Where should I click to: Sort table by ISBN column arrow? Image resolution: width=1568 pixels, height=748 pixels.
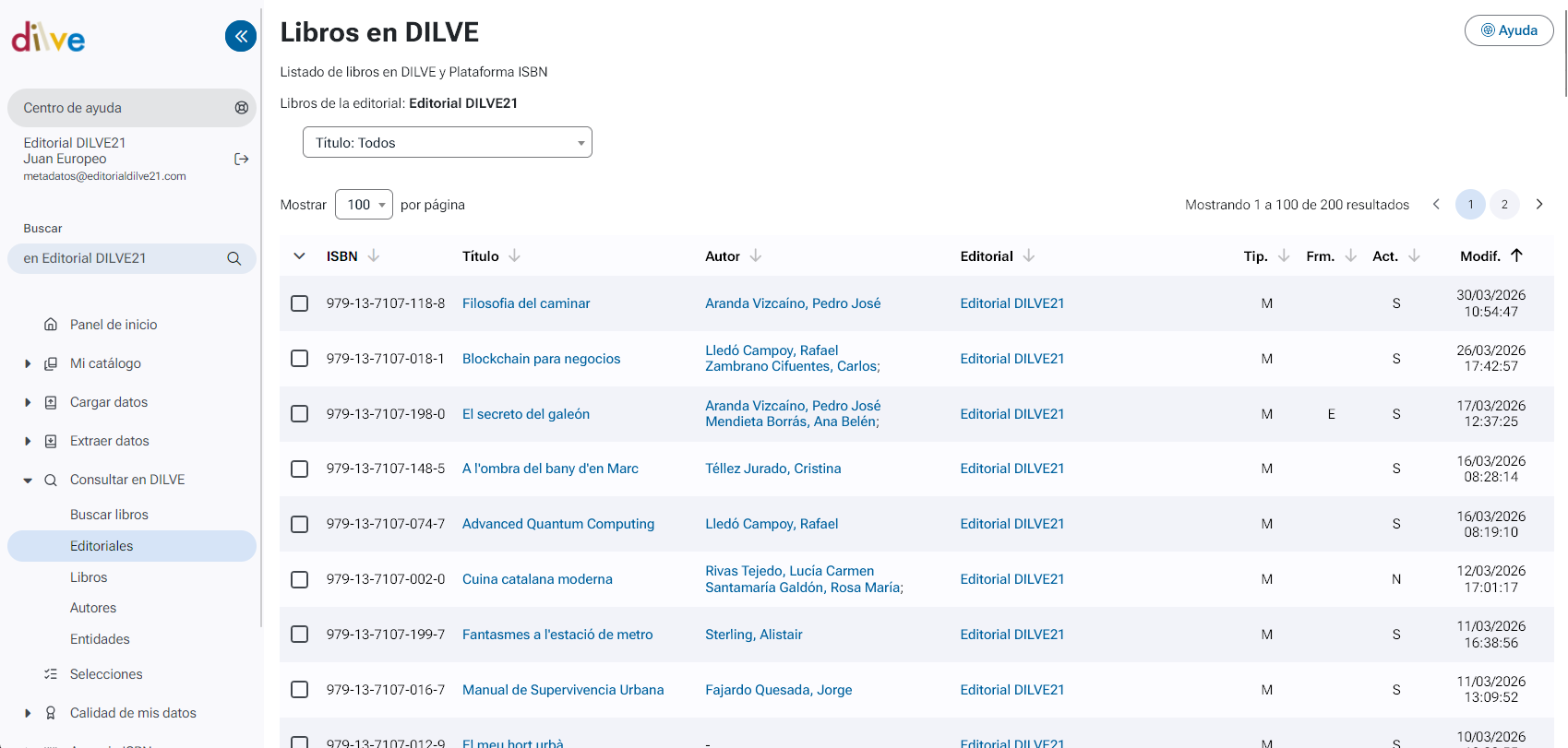(374, 255)
